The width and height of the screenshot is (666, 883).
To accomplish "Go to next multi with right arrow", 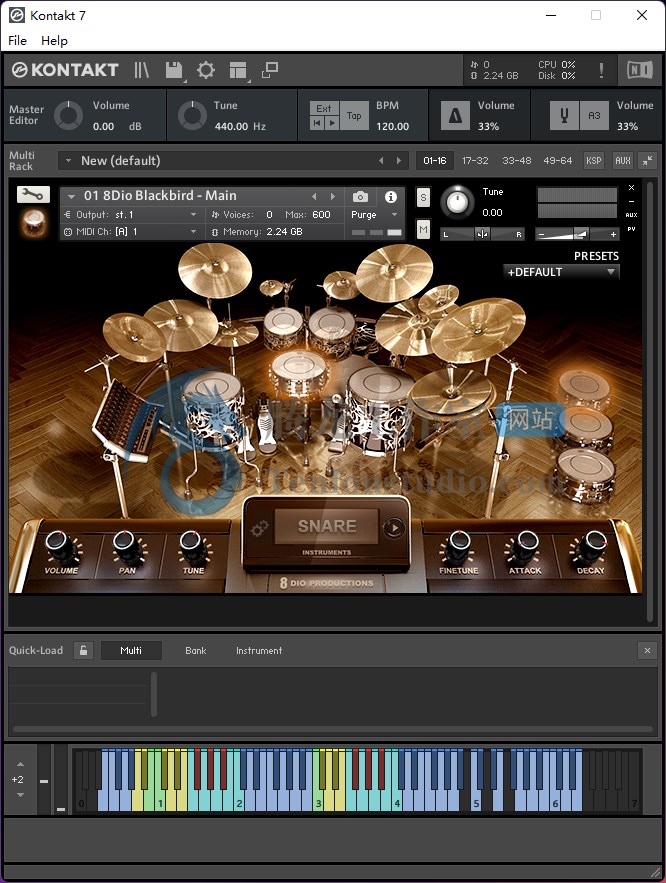I will [x=399, y=160].
